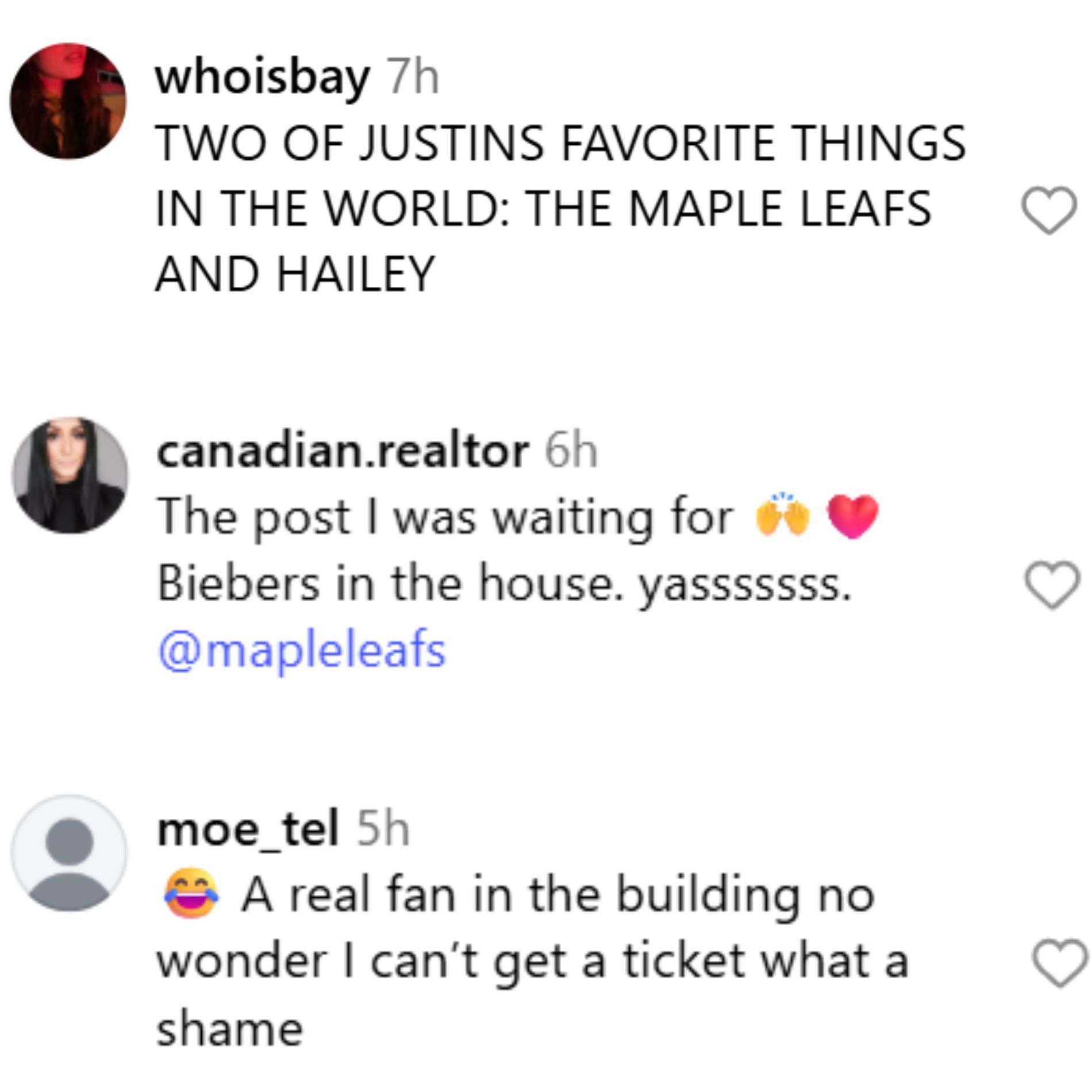Click the 7h timestamp on whoisbay's comment
This screenshot has width=1092, height=1092.
[x=413, y=78]
